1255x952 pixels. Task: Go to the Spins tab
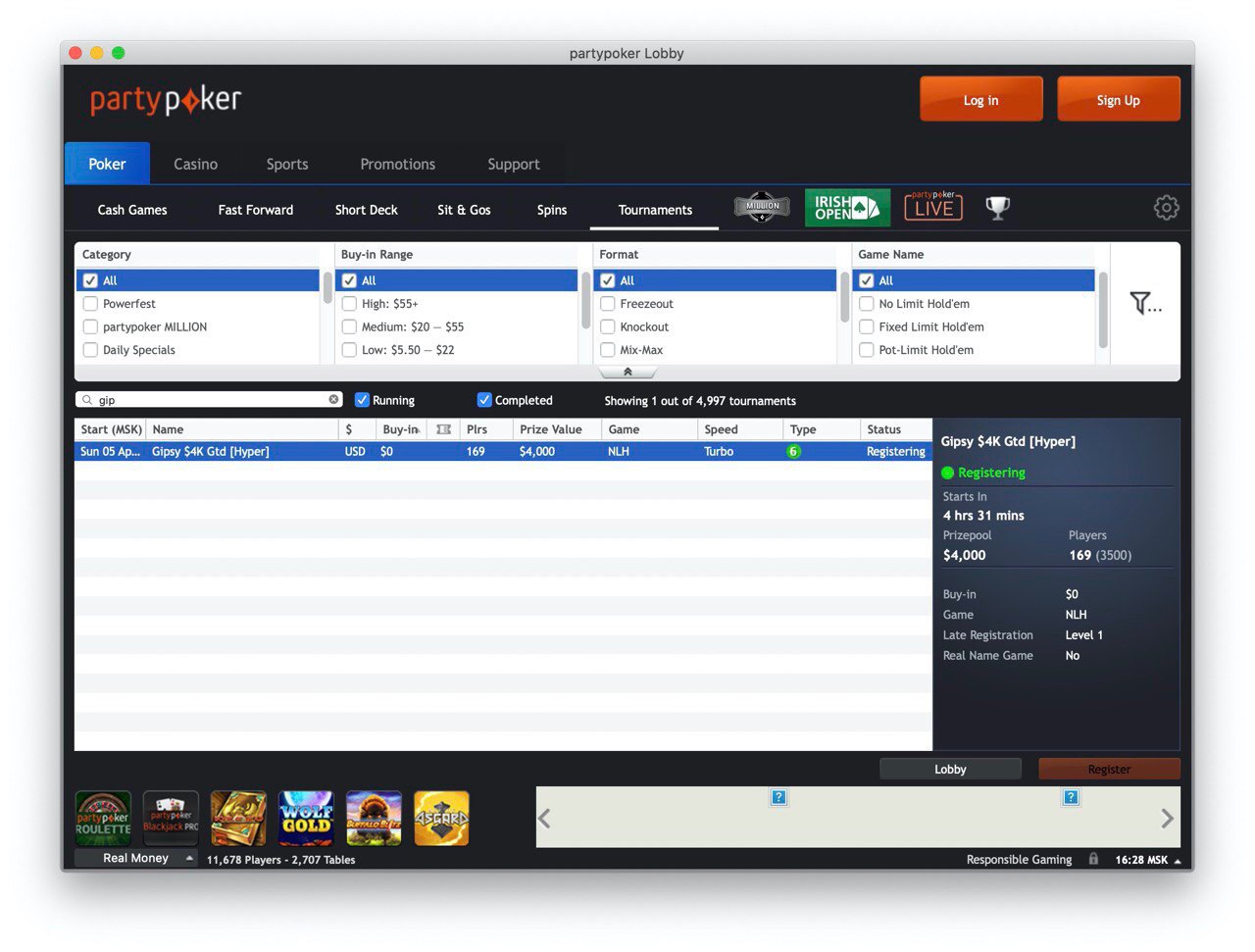tap(552, 210)
